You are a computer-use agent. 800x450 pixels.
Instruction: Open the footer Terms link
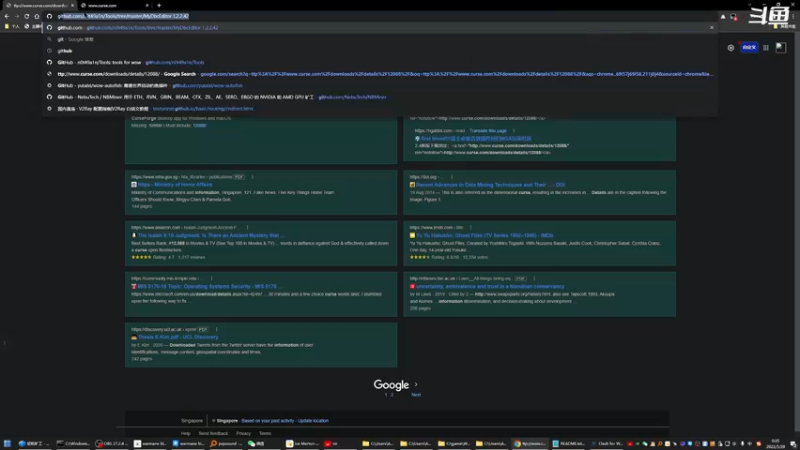(x=265, y=434)
